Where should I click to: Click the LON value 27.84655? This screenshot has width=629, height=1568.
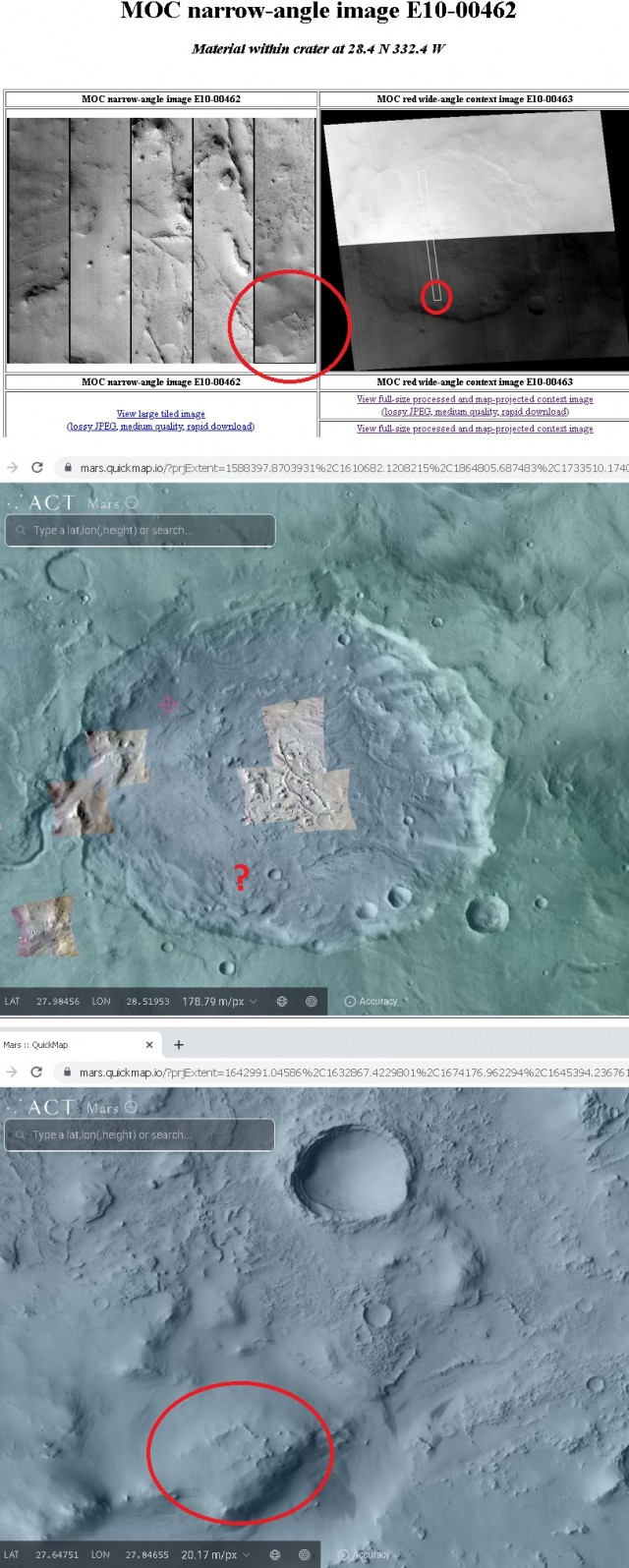tap(147, 1555)
